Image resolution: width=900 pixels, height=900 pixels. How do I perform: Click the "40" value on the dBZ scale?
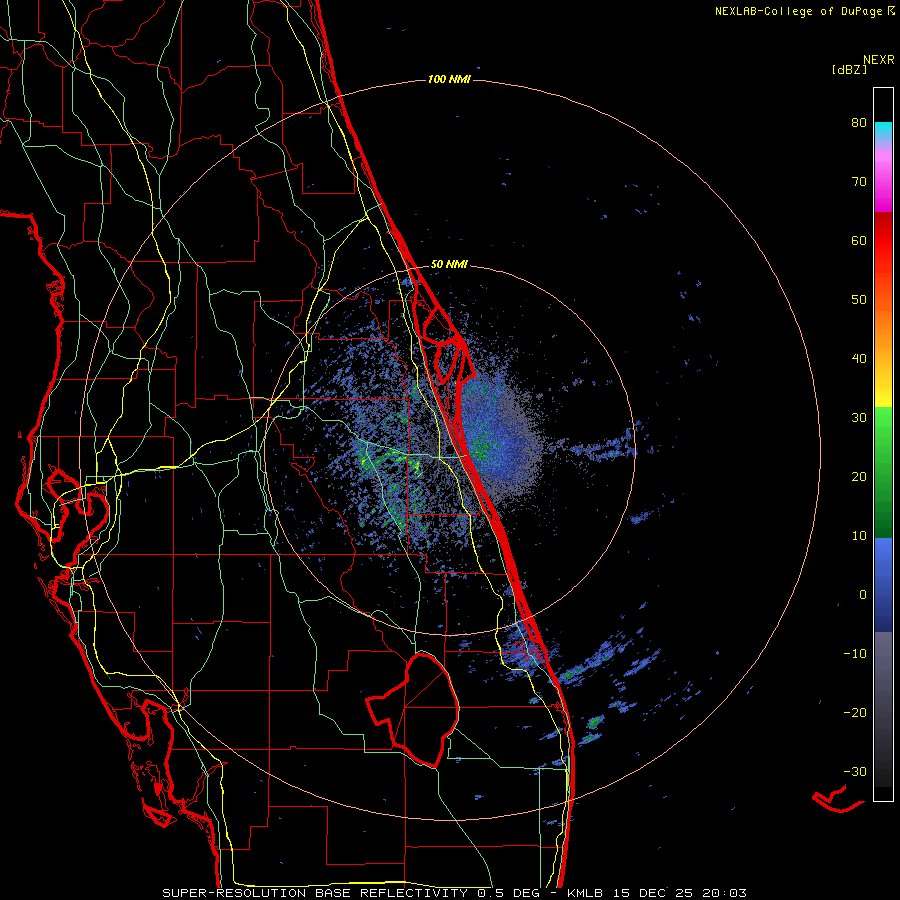[859, 359]
